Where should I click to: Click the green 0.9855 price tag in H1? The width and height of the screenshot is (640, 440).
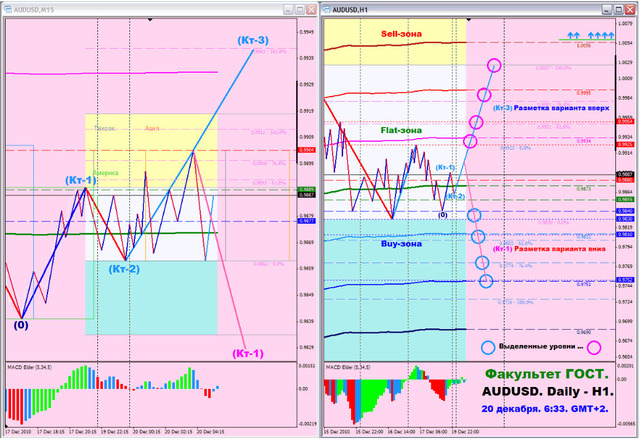coord(625,200)
